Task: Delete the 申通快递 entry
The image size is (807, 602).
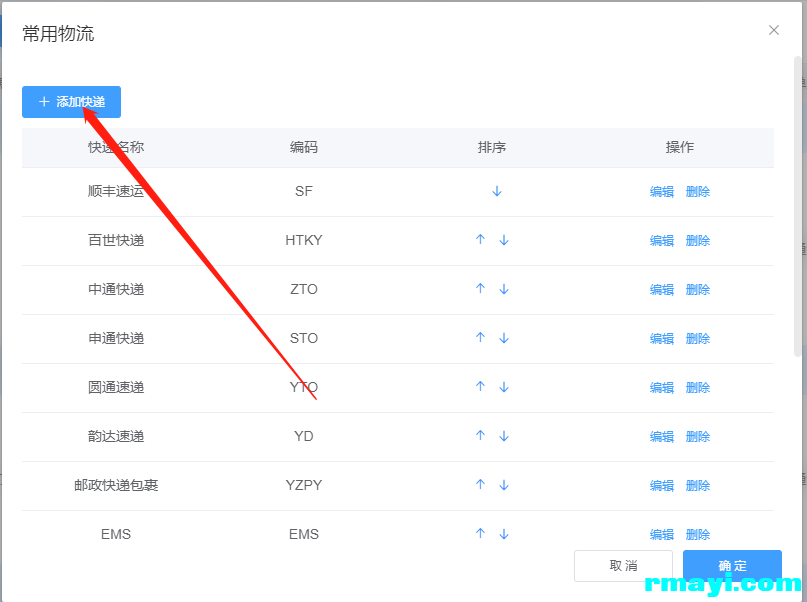Action: point(698,339)
